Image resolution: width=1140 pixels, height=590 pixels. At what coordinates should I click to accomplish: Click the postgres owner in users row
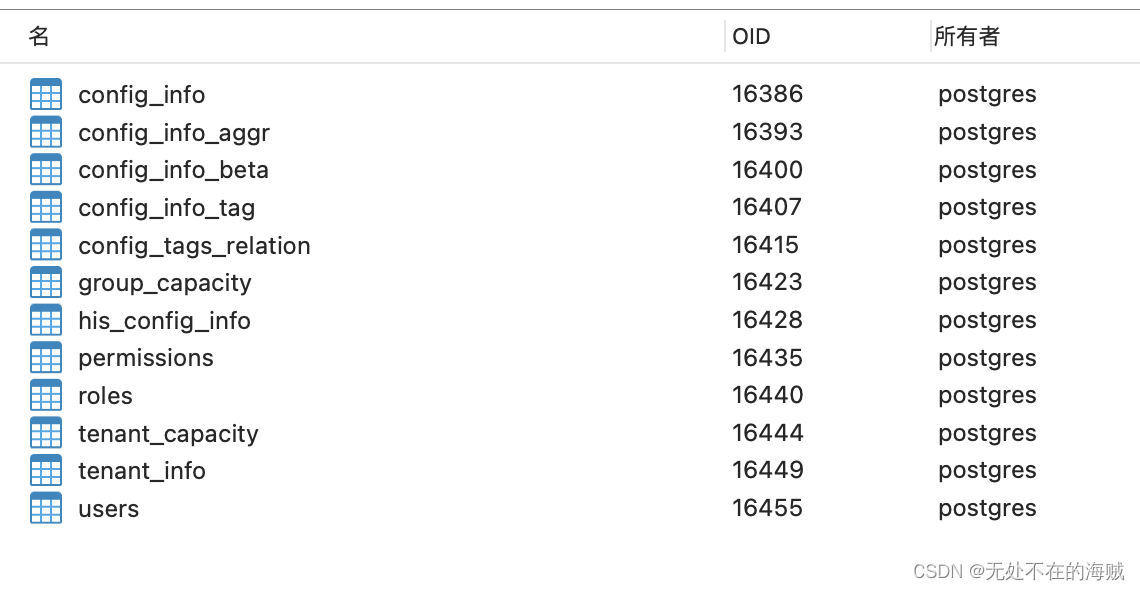987,508
